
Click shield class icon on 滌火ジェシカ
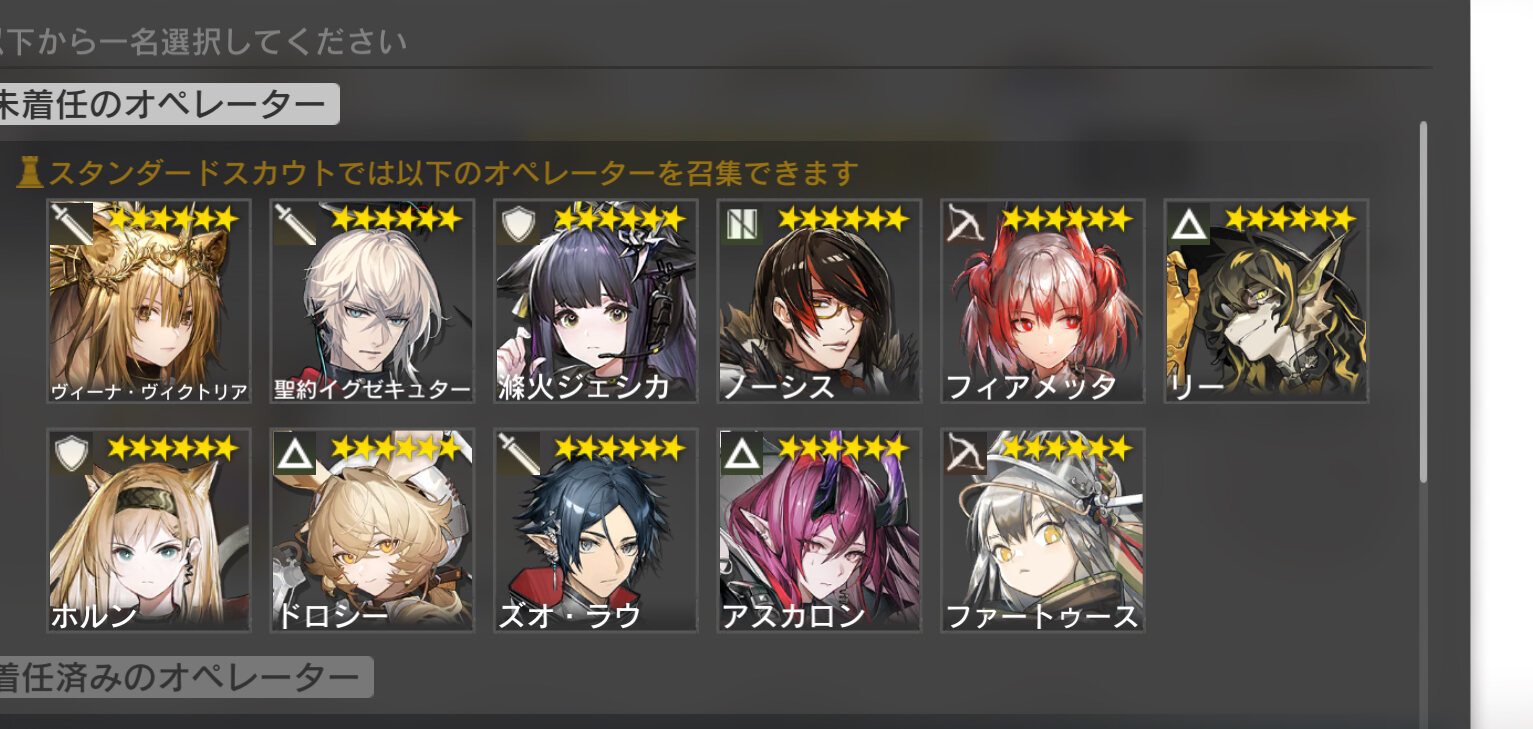519,224
